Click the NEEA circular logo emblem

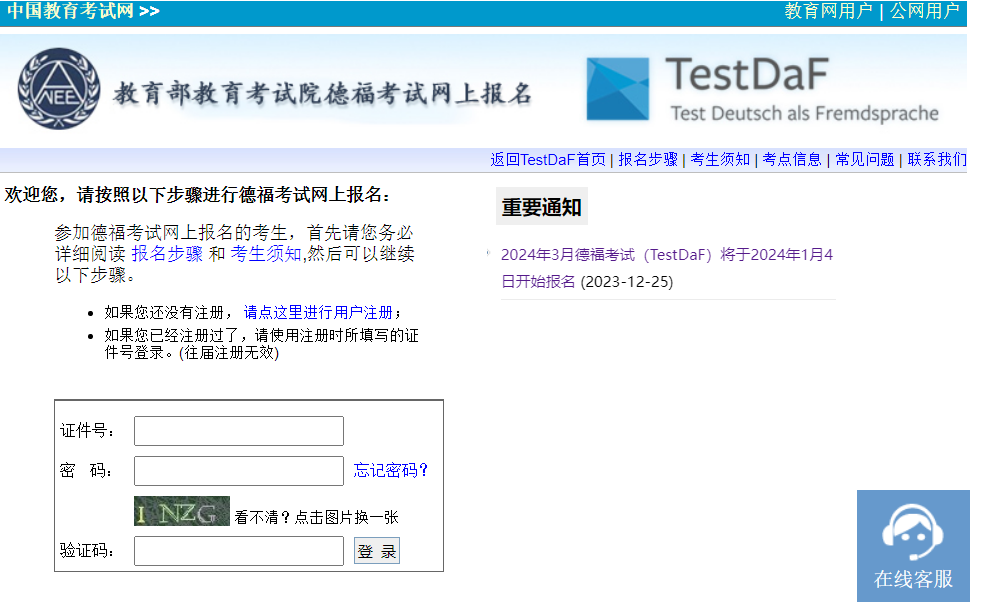click(59, 88)
